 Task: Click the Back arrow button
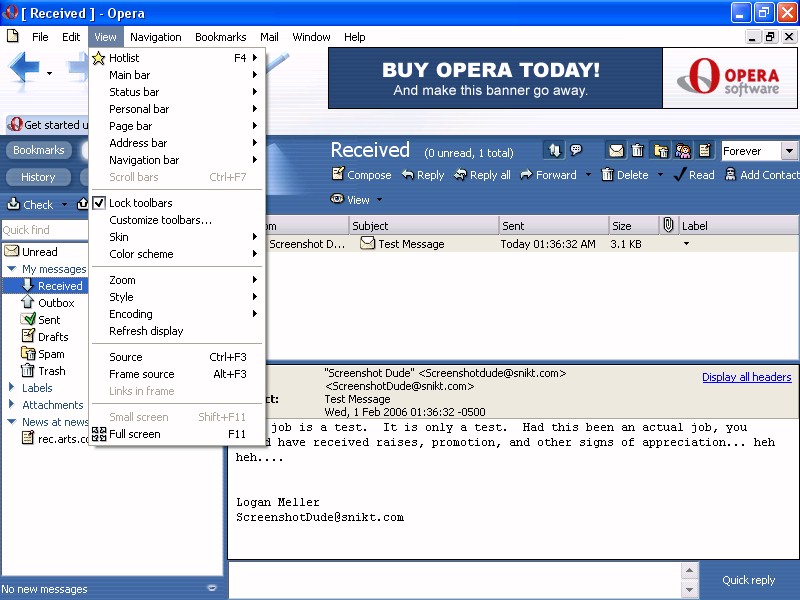[x=24, y=67]
